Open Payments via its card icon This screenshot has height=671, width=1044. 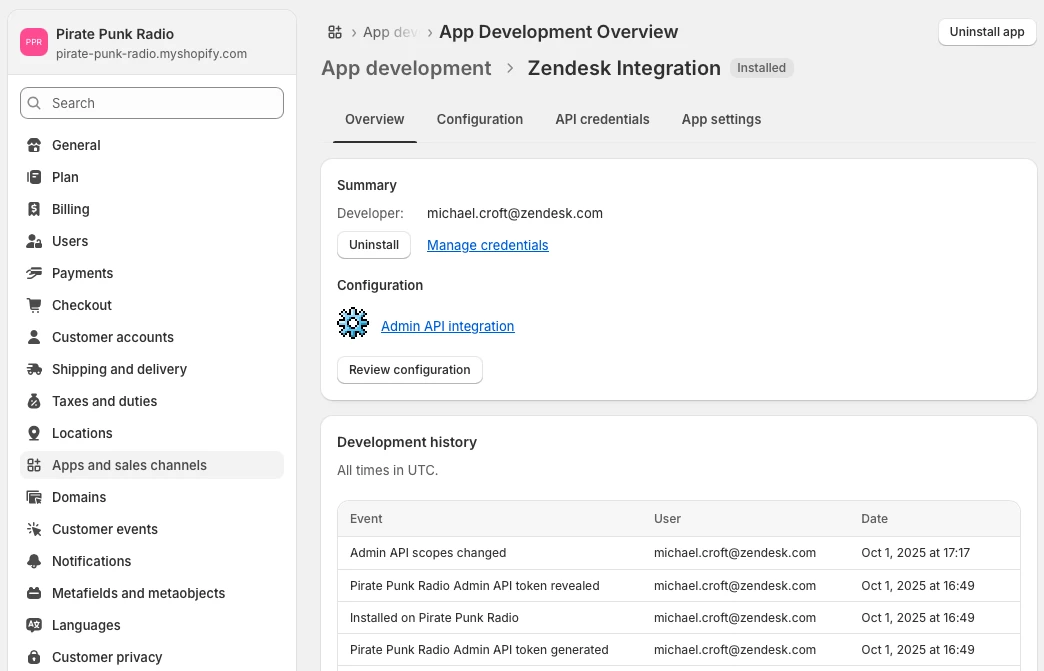click(34, 273)
